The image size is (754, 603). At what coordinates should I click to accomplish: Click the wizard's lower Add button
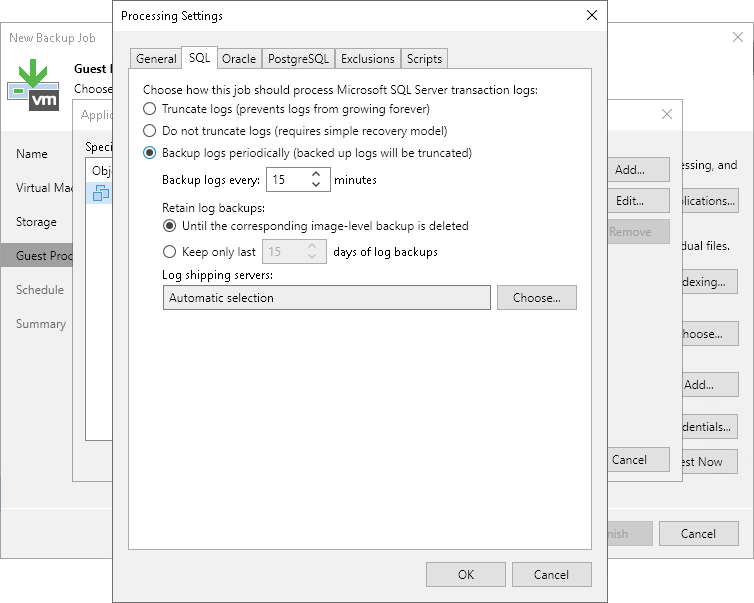pos(710,385)
